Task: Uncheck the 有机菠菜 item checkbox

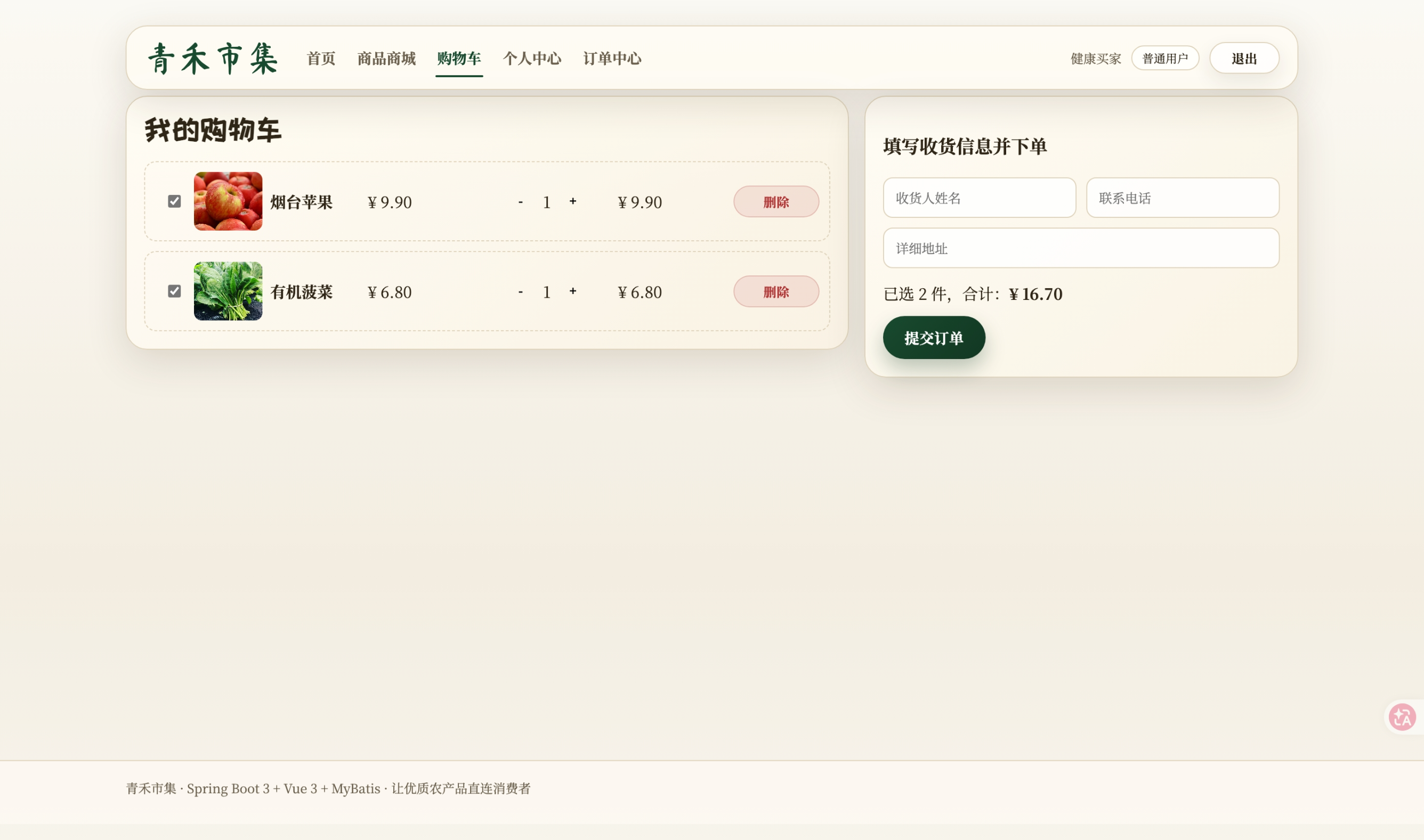Action: coord(174,291)
